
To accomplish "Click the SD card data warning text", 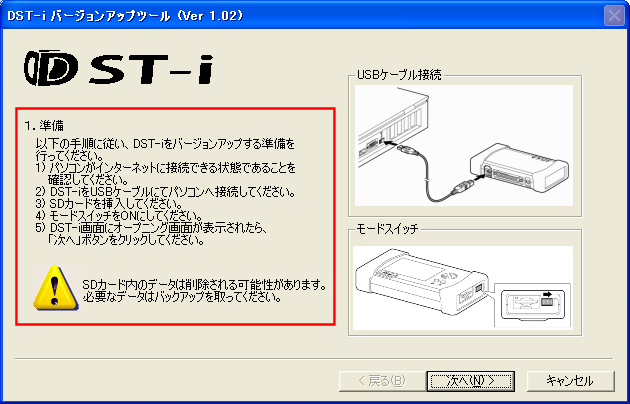I will click(204, 291).
